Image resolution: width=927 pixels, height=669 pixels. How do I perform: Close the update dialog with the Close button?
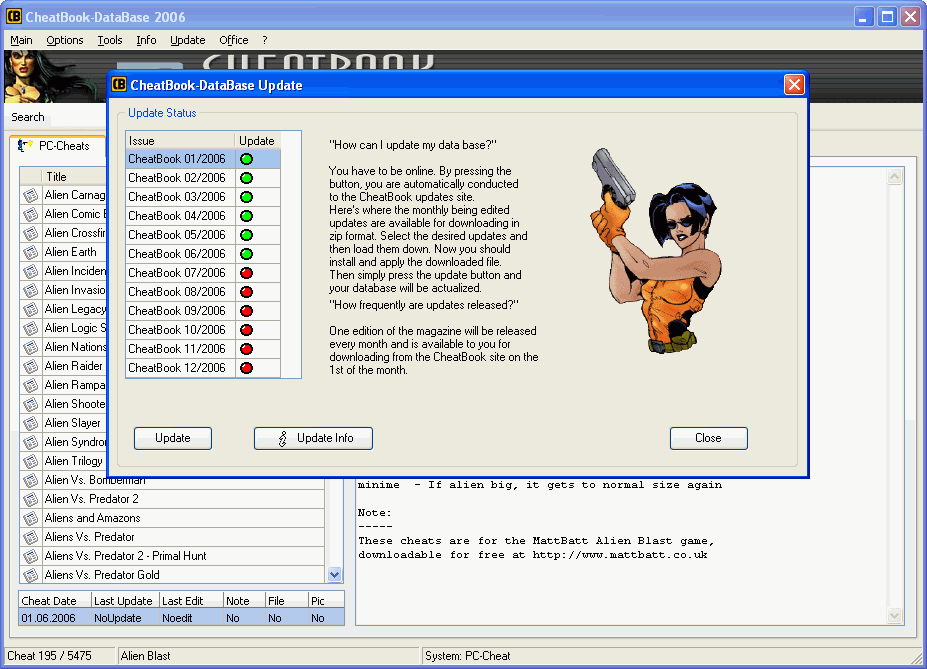tap(708, 438)
